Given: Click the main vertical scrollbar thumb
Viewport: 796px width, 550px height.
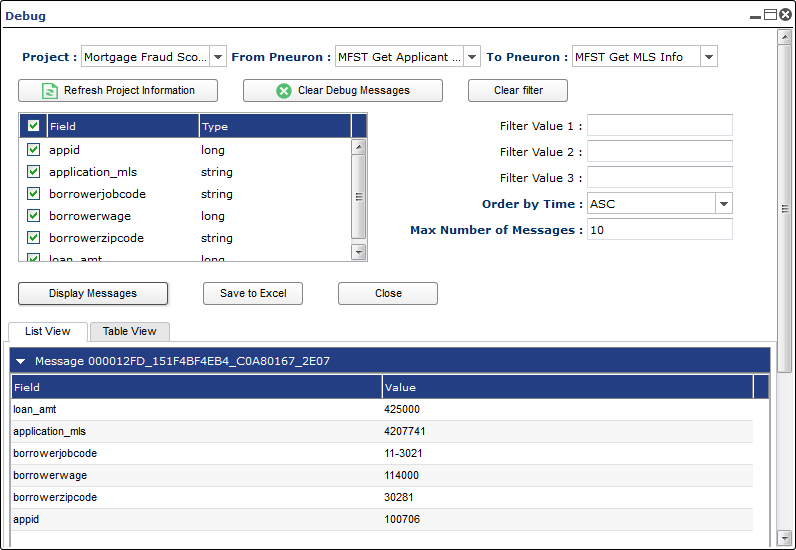Looking at the screenshot, I should (x=785, y=208).
